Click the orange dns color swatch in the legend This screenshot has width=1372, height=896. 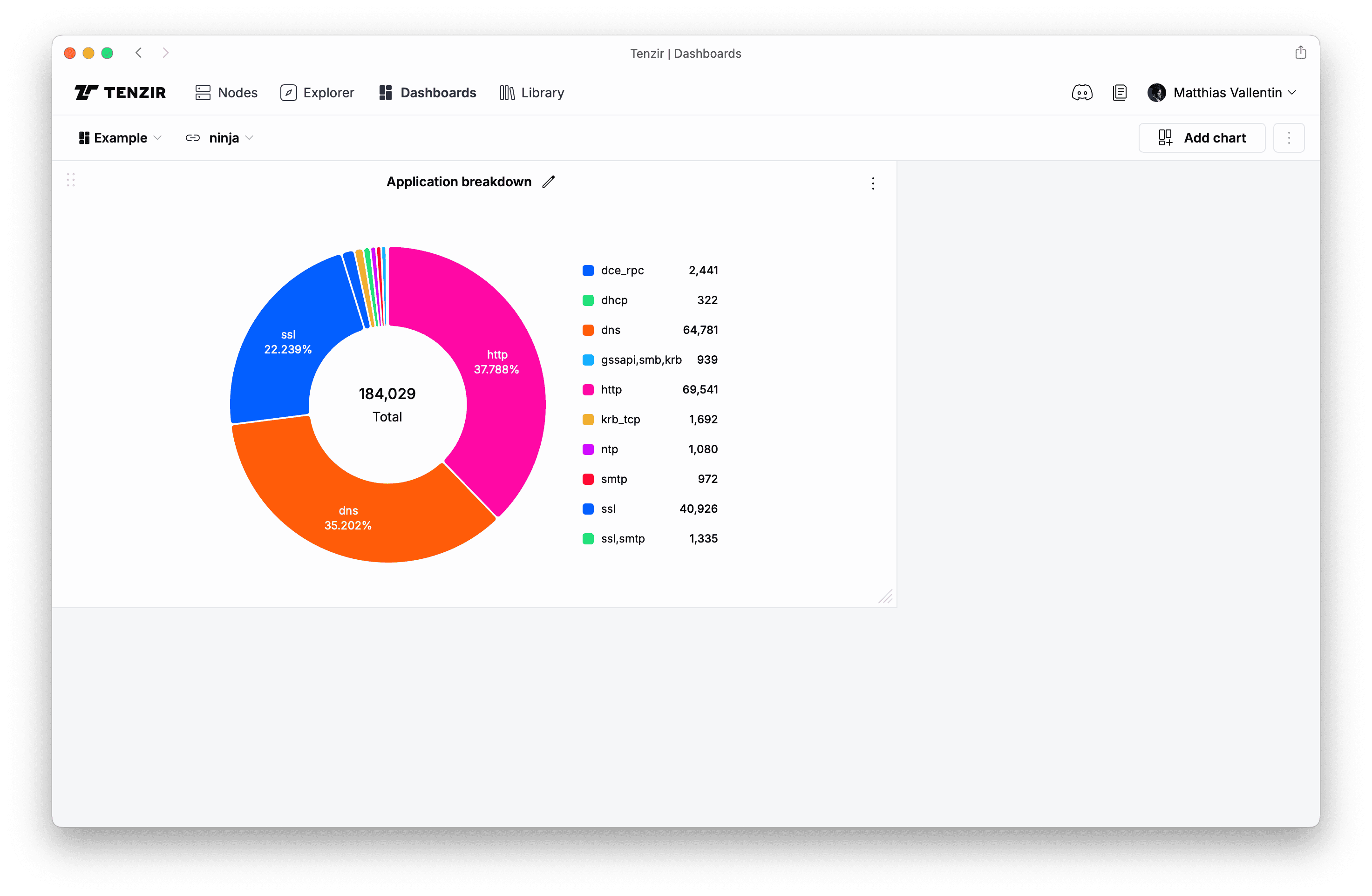coord(587,330)
